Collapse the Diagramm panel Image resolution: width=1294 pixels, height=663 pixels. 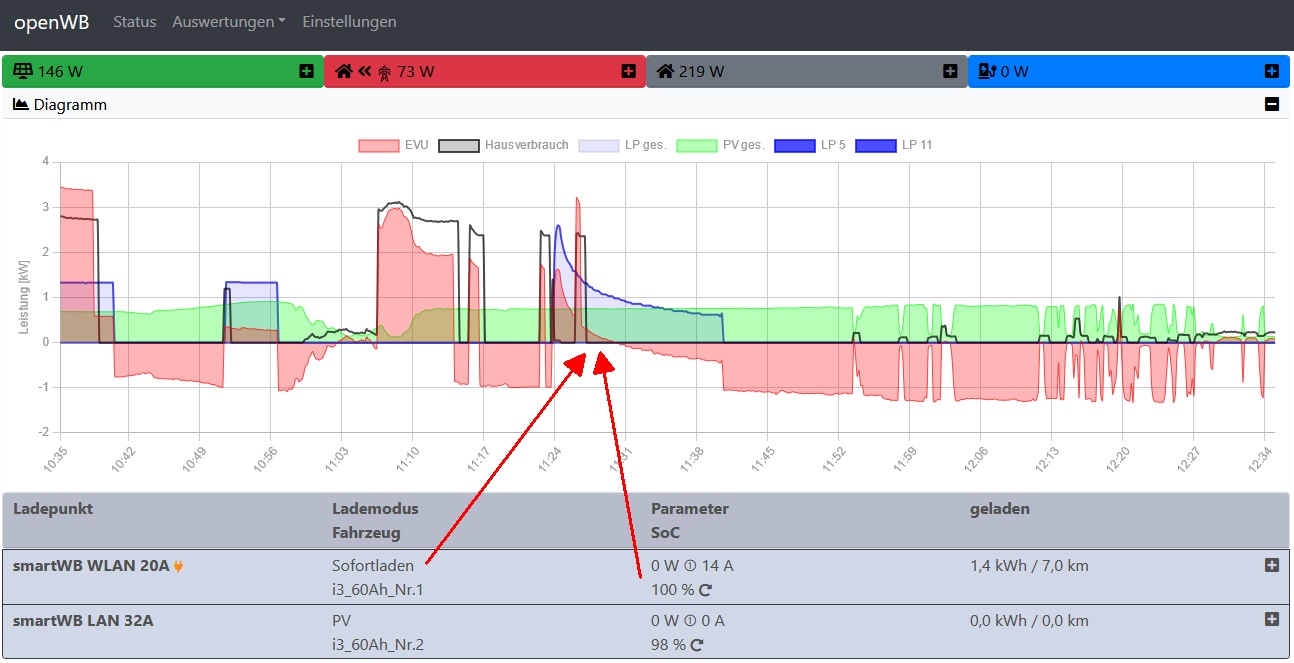click(1271, 104)
